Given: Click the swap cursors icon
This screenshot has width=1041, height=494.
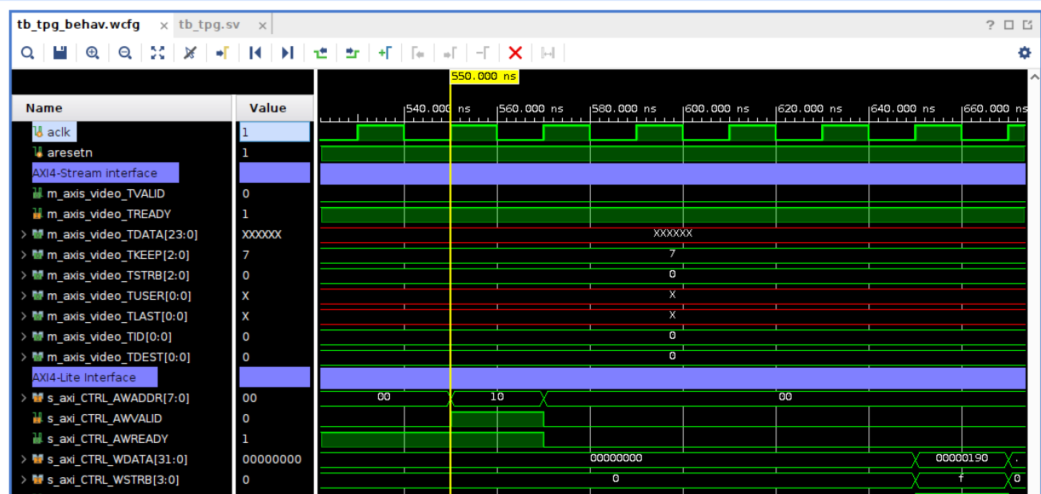Looking at the screenshot, I should 483,53.
